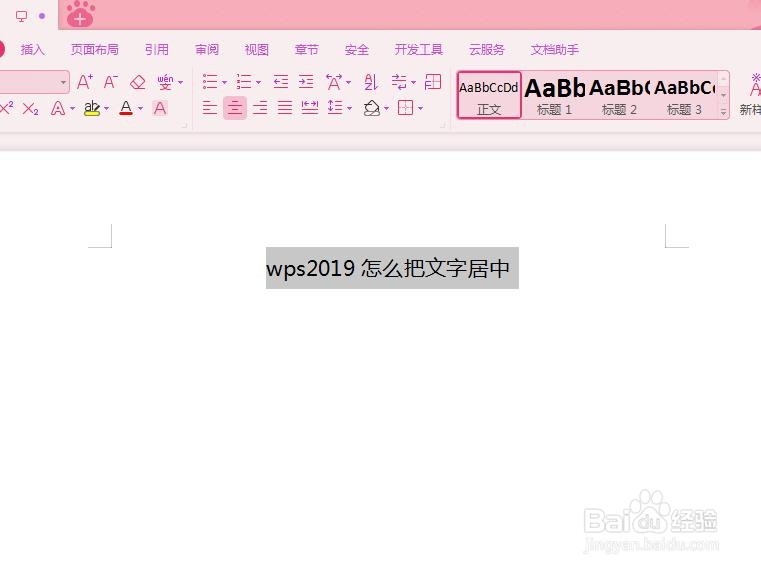Decrease paragraph indent

(x=281, y=82)
